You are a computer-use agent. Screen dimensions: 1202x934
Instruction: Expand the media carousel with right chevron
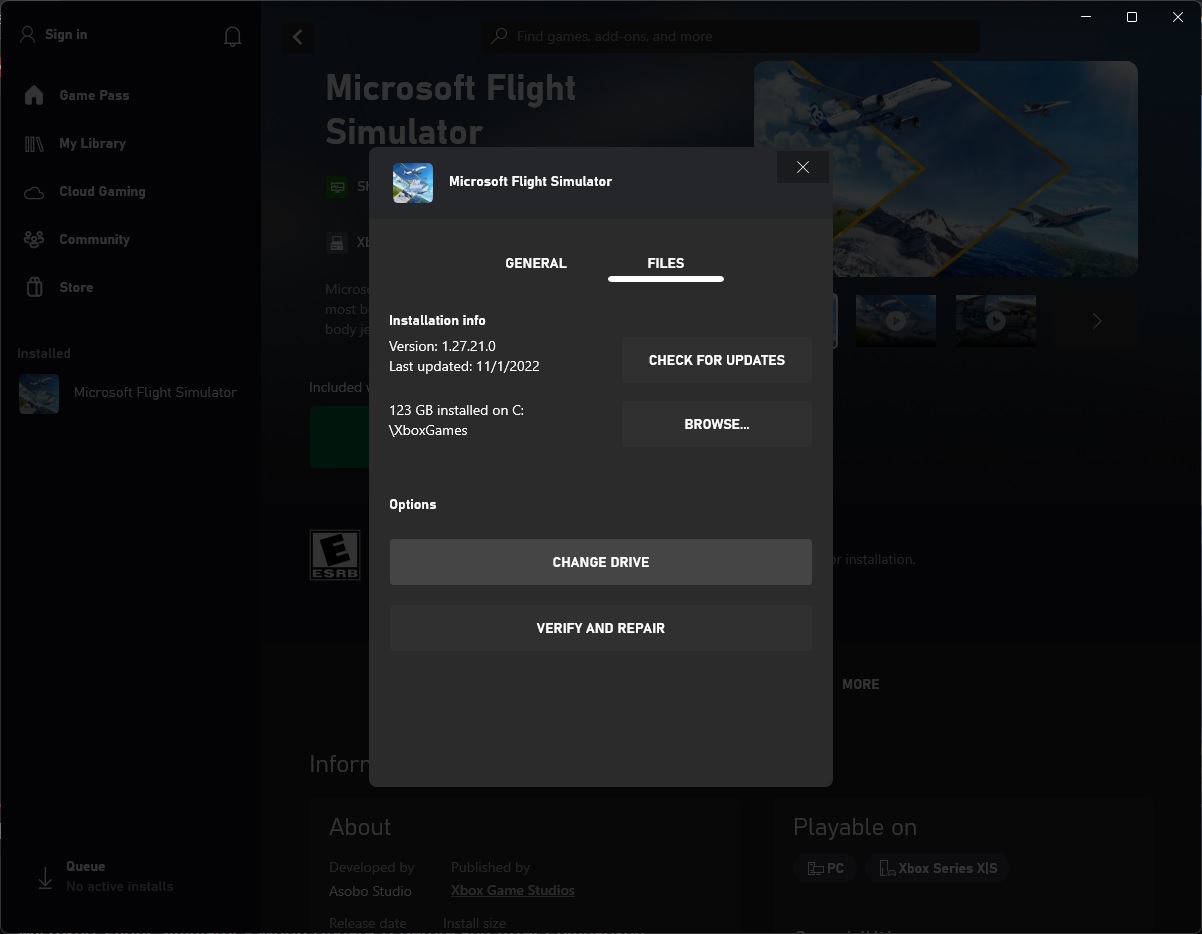point(1096,320)
